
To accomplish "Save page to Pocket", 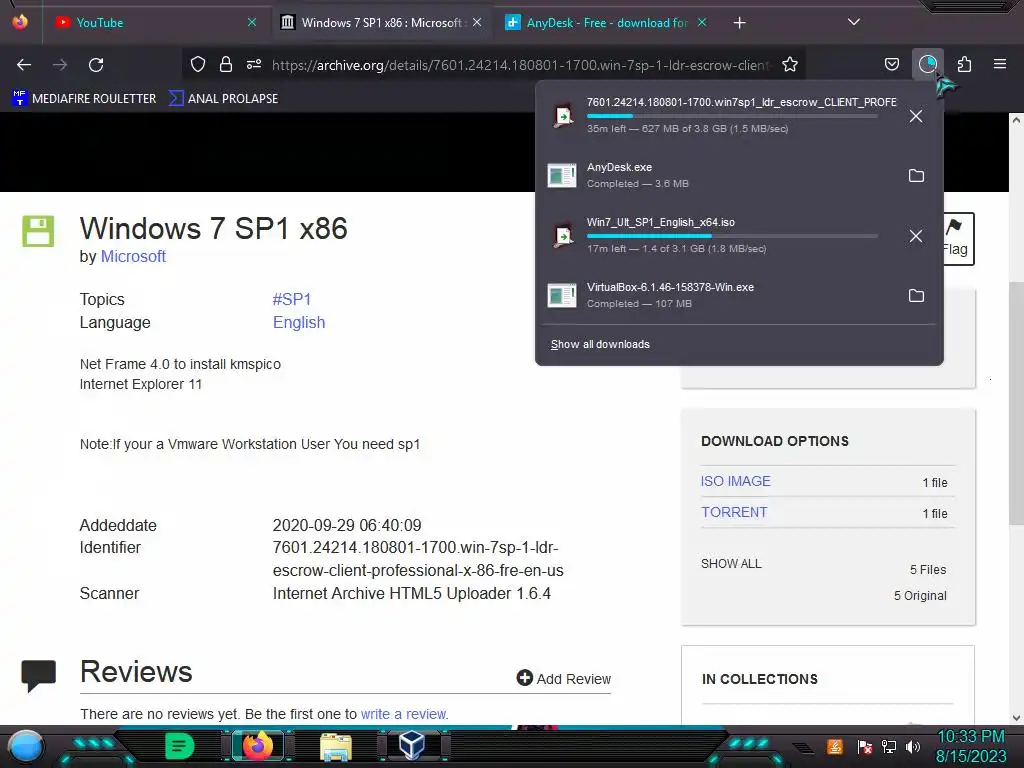I will coord(891,64).
